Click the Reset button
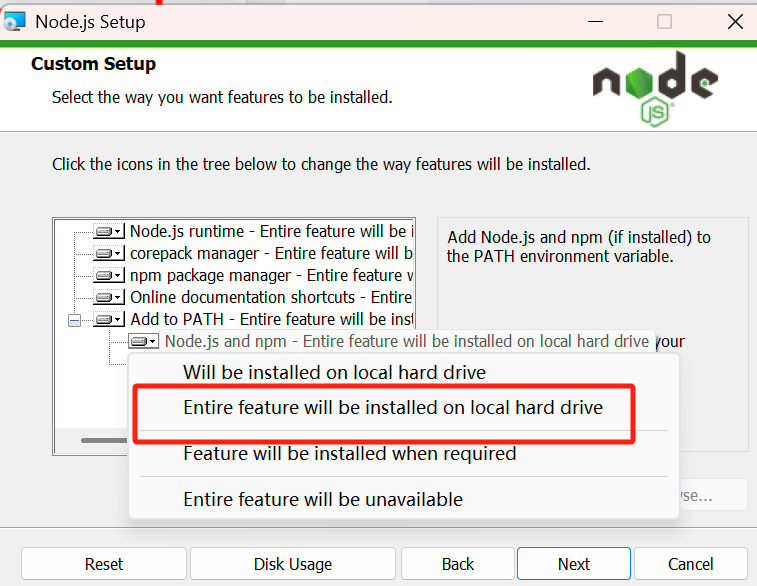 pos(104,563)
